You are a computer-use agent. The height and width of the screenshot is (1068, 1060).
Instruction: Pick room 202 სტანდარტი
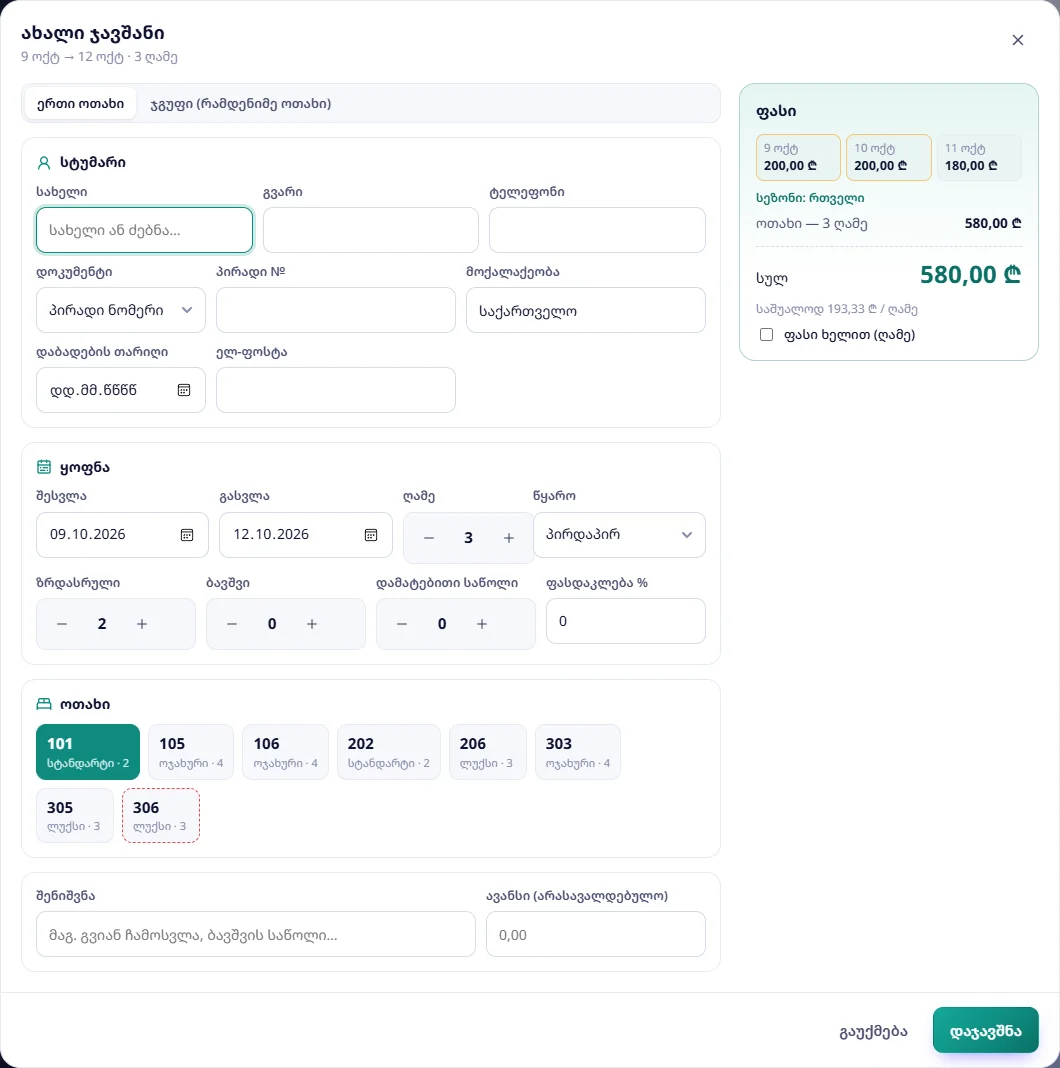tap(388, 752)
